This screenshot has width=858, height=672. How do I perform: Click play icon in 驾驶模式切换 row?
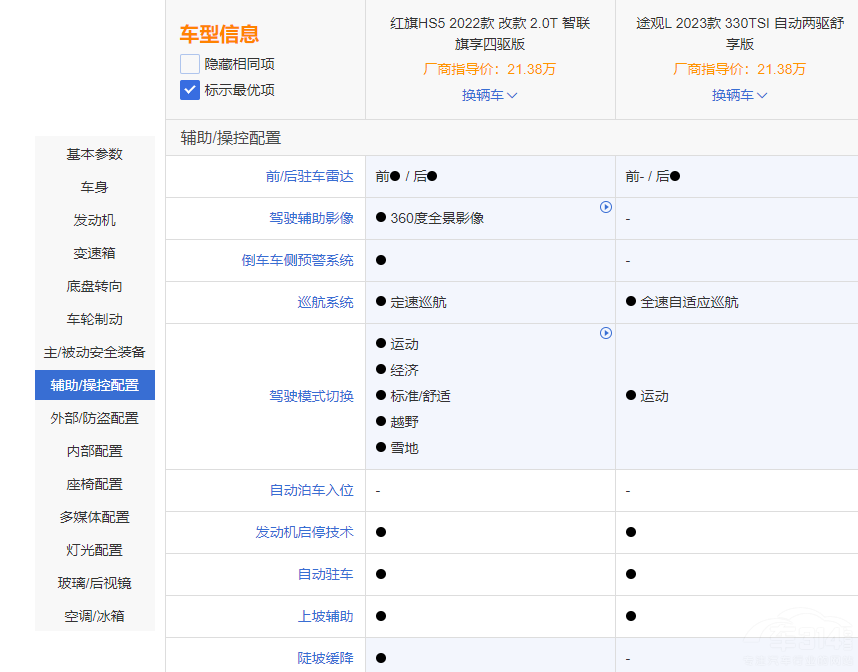pyautogui.click(x=605, y=333)
